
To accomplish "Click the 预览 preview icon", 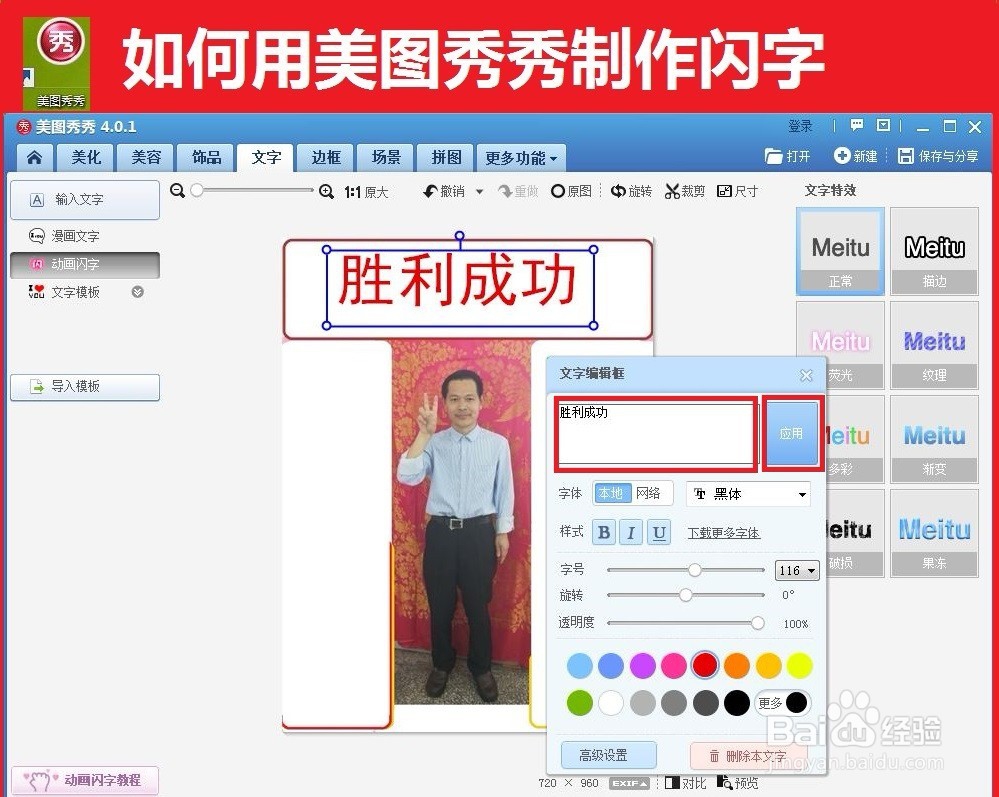I will 737,783.
